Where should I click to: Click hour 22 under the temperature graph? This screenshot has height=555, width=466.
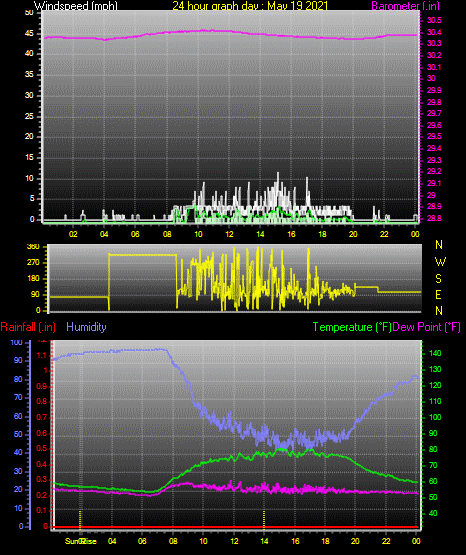click(x=386, y=541)
